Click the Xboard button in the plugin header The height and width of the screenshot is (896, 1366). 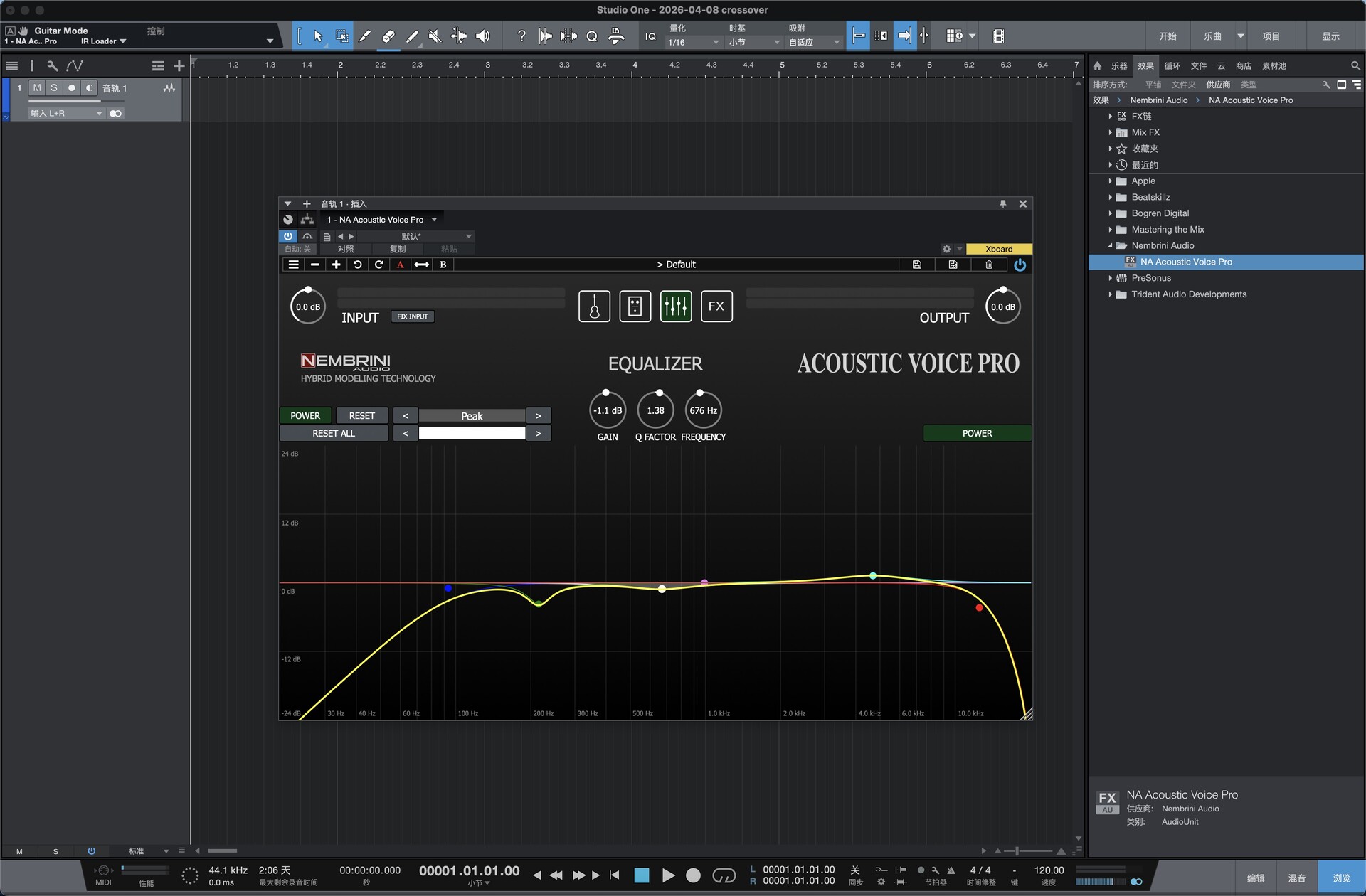(999, 249)
